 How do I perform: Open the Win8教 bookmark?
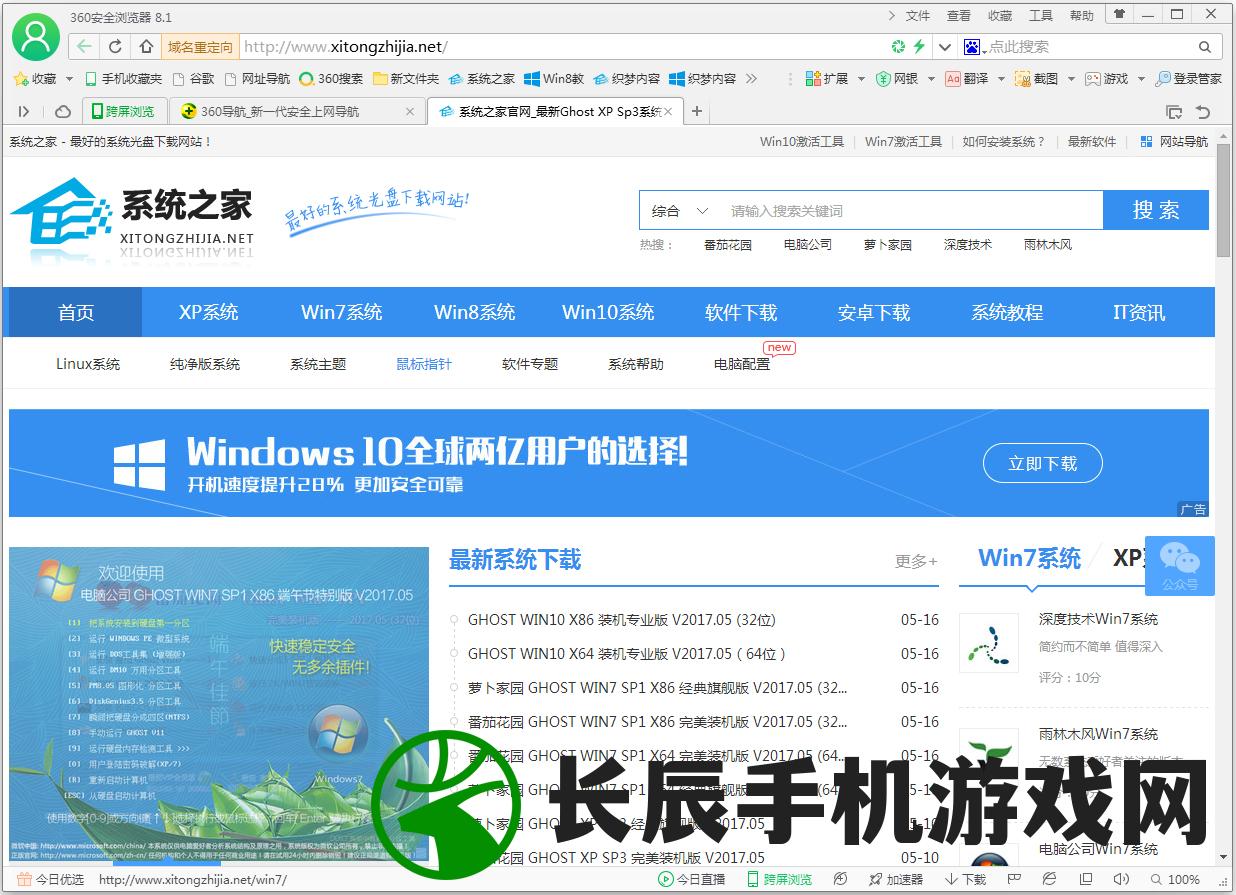[x=555, y=78]
